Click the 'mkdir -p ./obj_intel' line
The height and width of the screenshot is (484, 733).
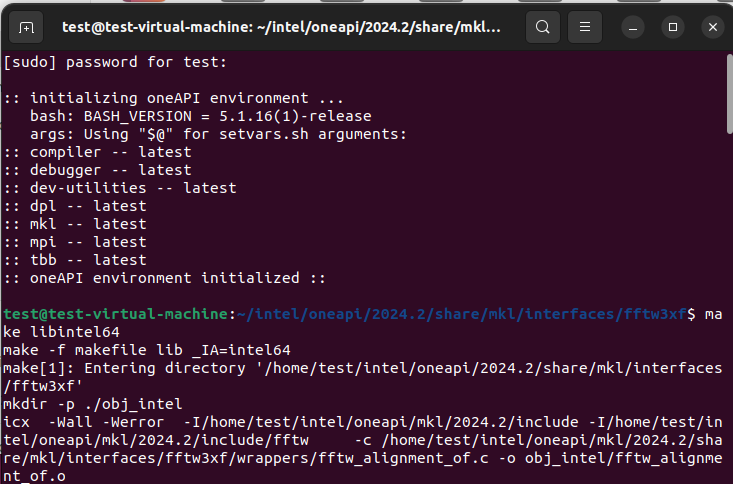pyautogui.click(x=93, y=404)
